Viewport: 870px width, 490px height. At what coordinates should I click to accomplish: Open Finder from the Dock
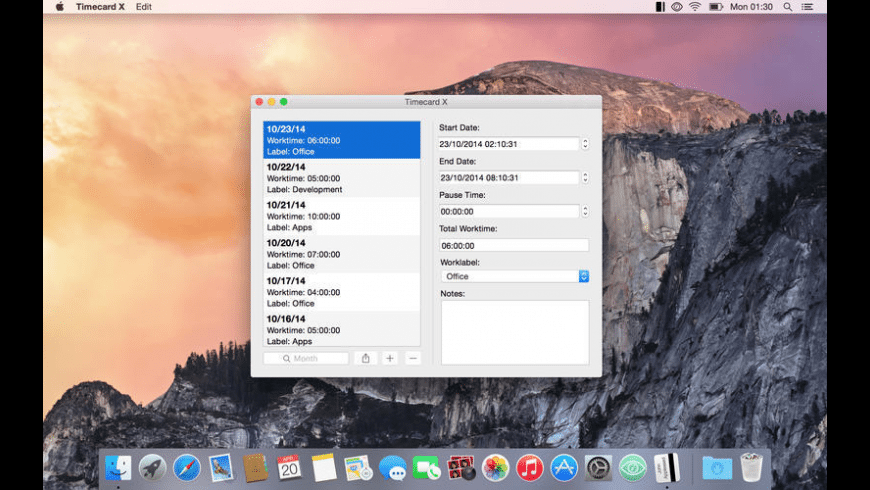[x=118, y=468]
